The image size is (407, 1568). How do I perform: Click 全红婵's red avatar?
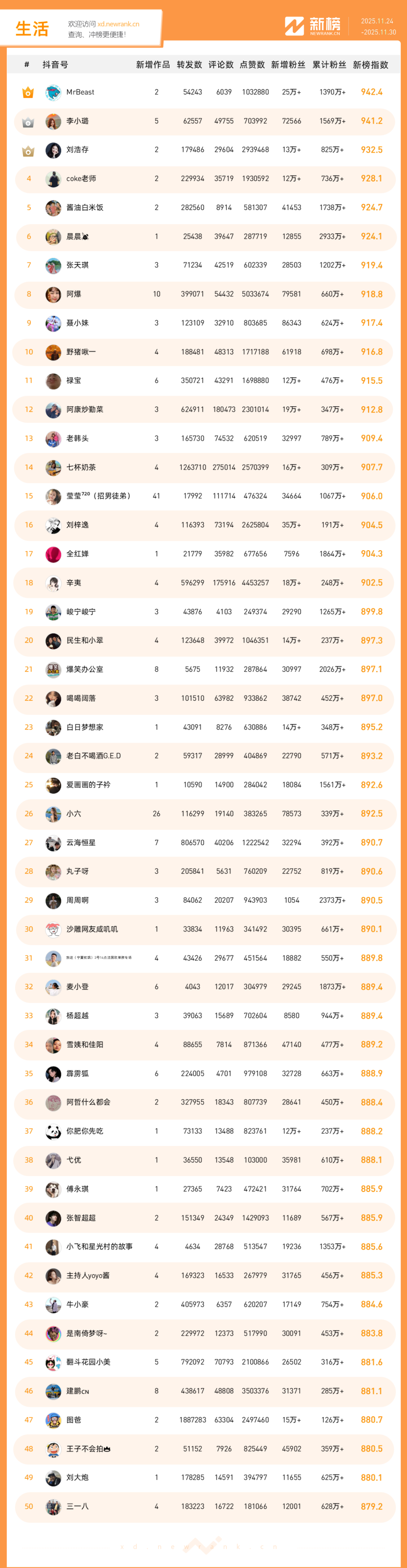pyautogui.click(x=53, y=554)
